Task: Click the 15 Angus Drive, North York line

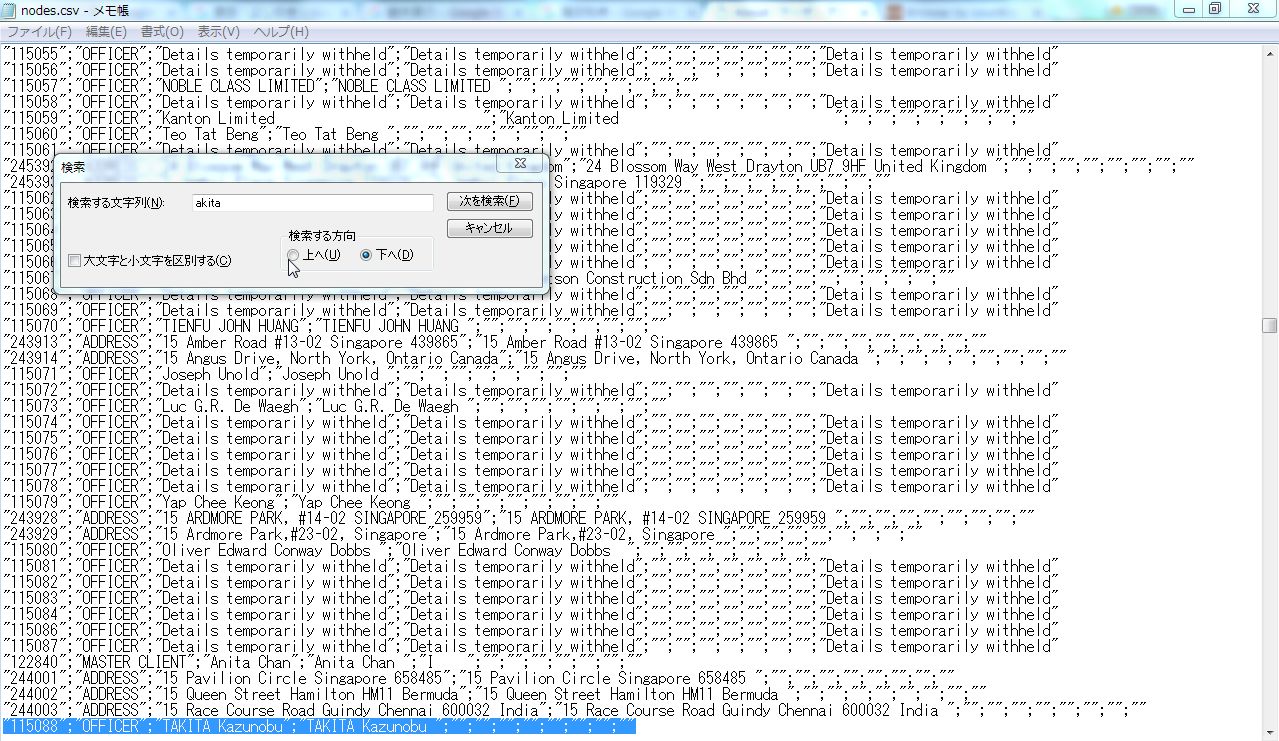Action: point(535,359)
